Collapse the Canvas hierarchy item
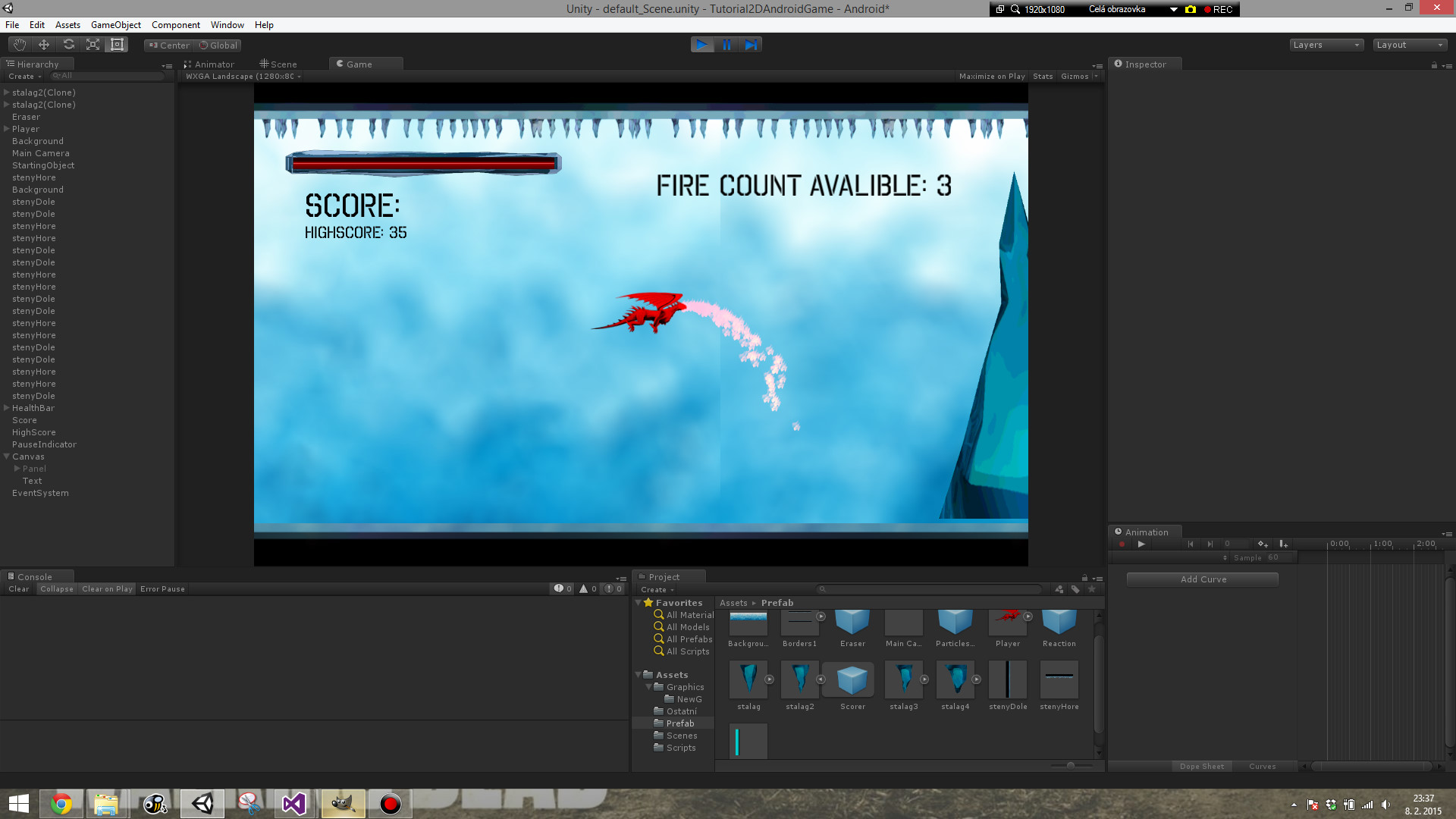The height and width of the screenshot is (819, 1456). 6,456
